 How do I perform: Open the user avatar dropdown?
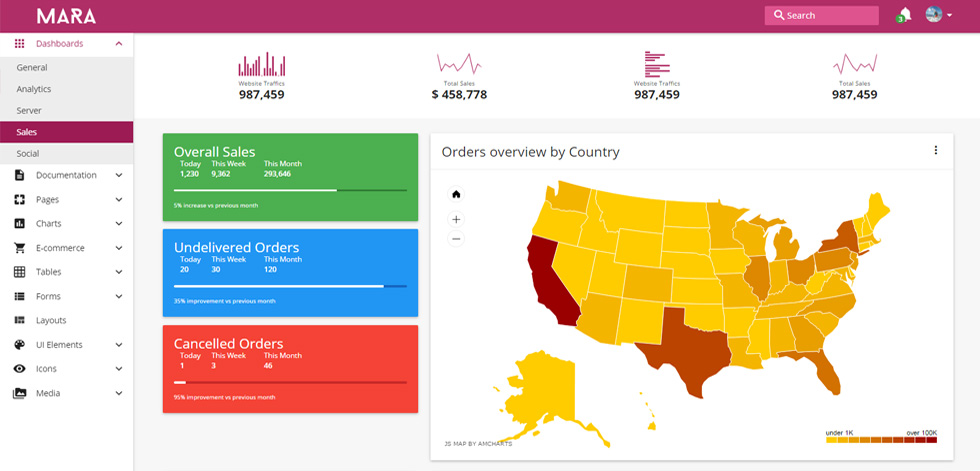(x=939, y=14)
